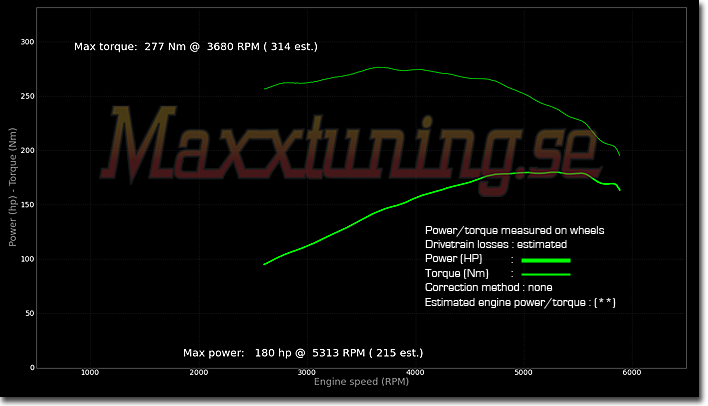708x406 pixels.
Task: Click the 4000 RPM axis tick label
Action: pos(415,373)
